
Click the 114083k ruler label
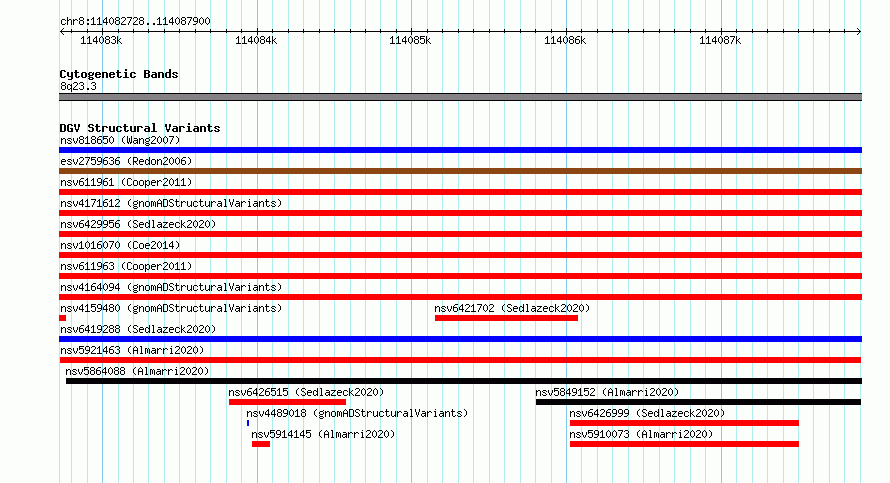101,40
